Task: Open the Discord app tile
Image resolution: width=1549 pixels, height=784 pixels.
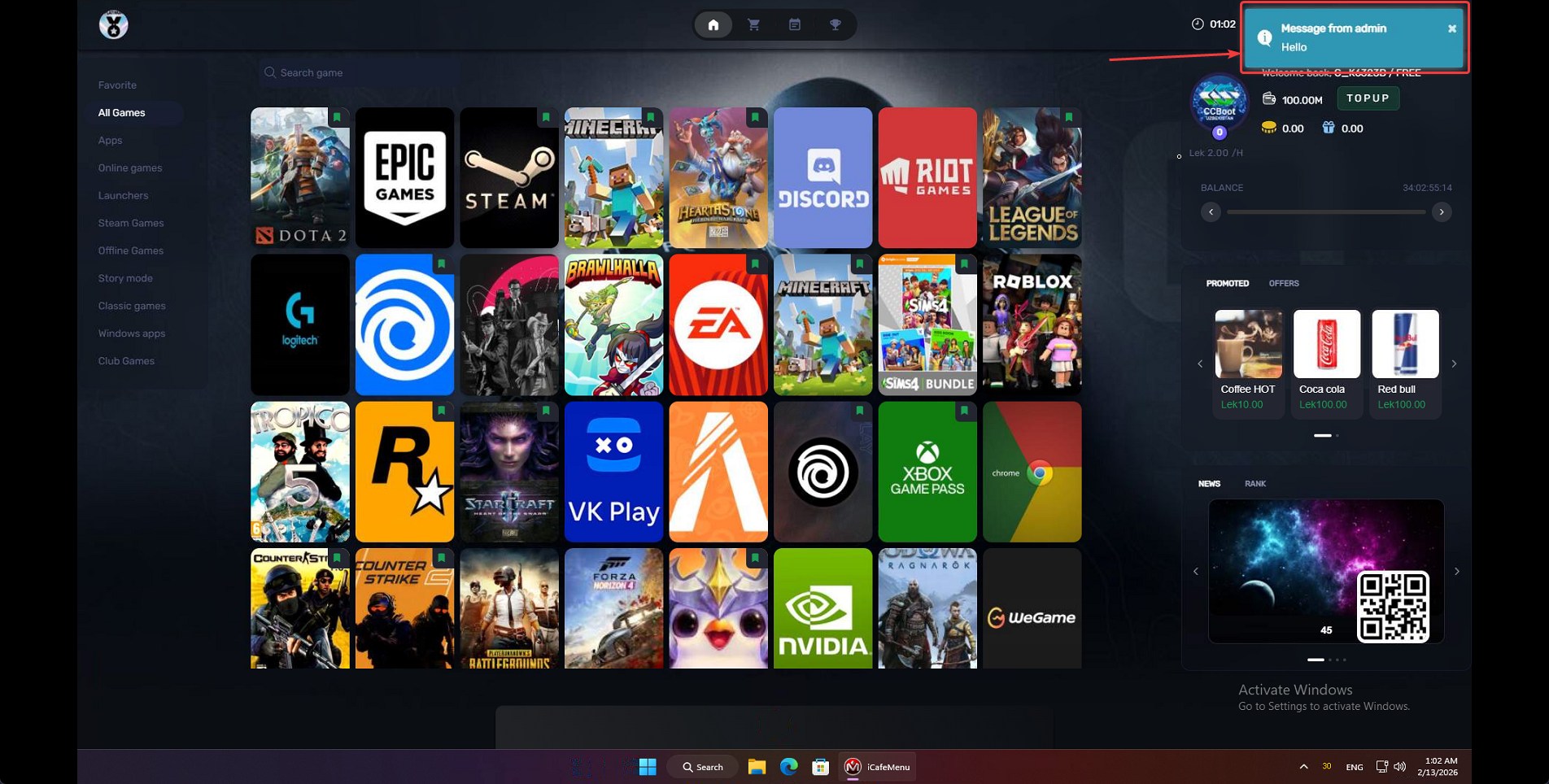Action: point(822,178)
